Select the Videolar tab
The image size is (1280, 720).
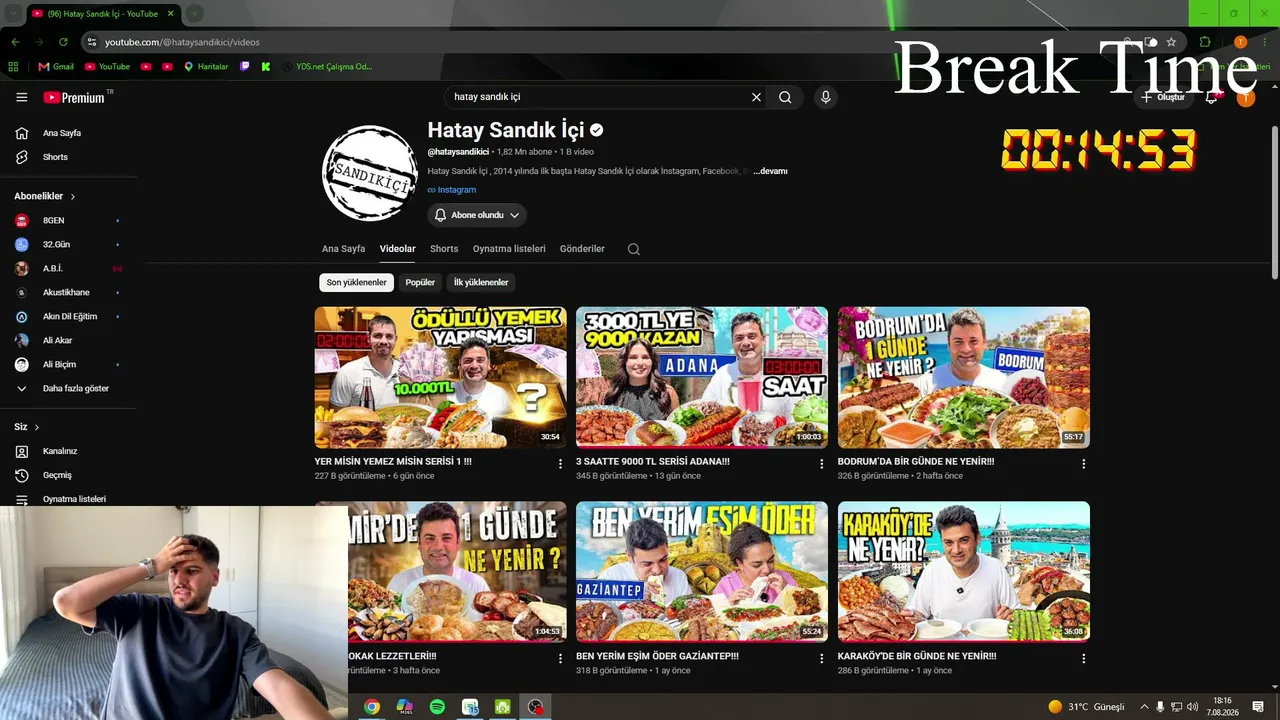tap(398, 249)
